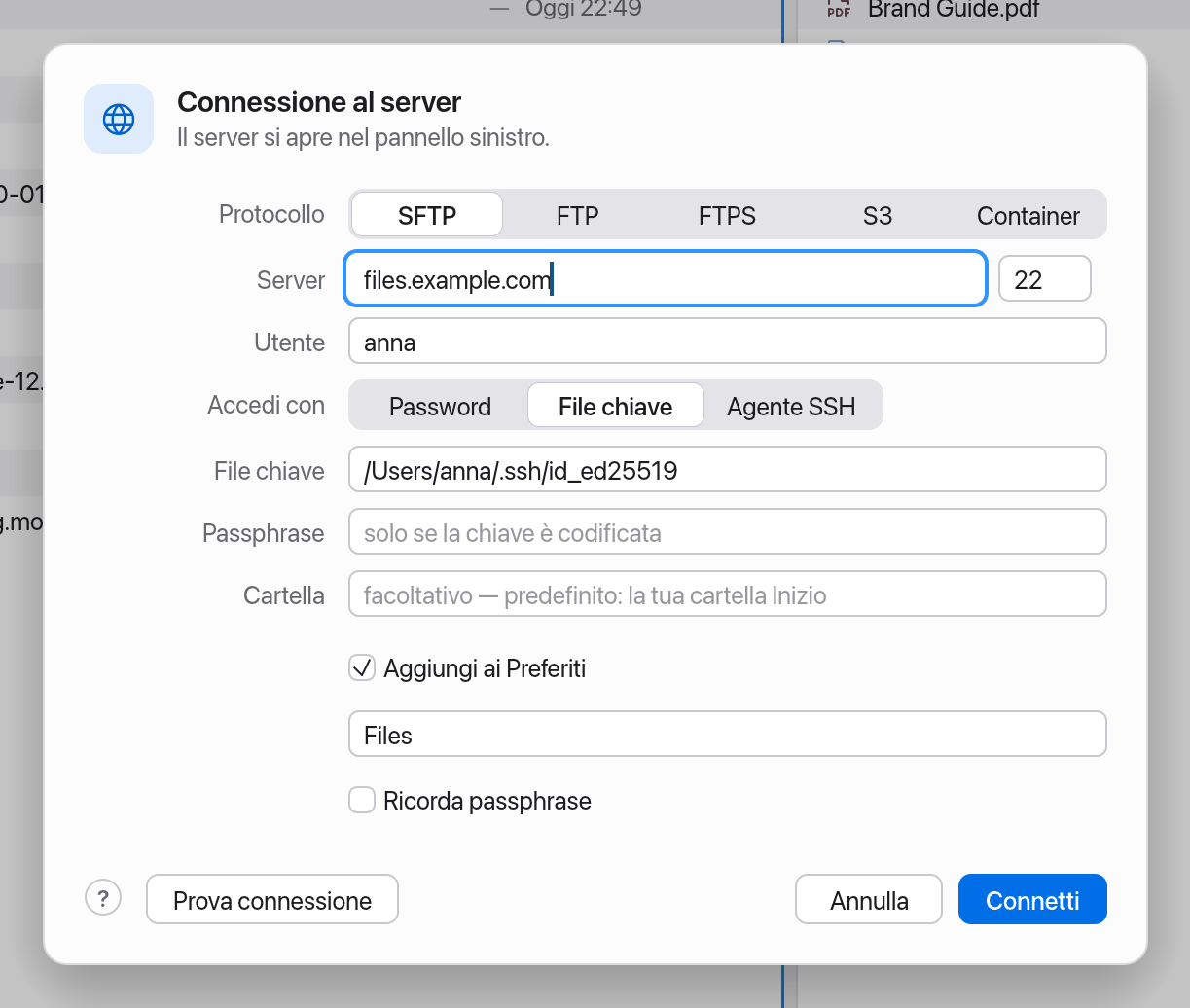
Task: Focus the Passphrase input field
Action: point(728,532)
